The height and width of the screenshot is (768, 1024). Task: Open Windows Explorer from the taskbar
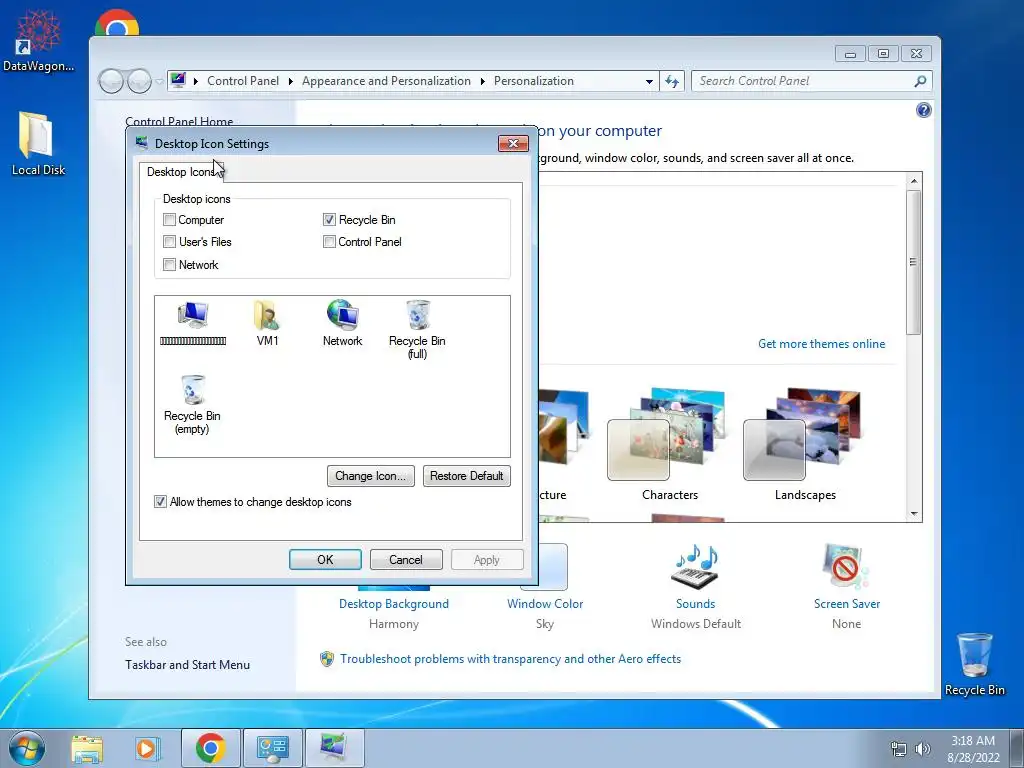(x=87, y=748)
